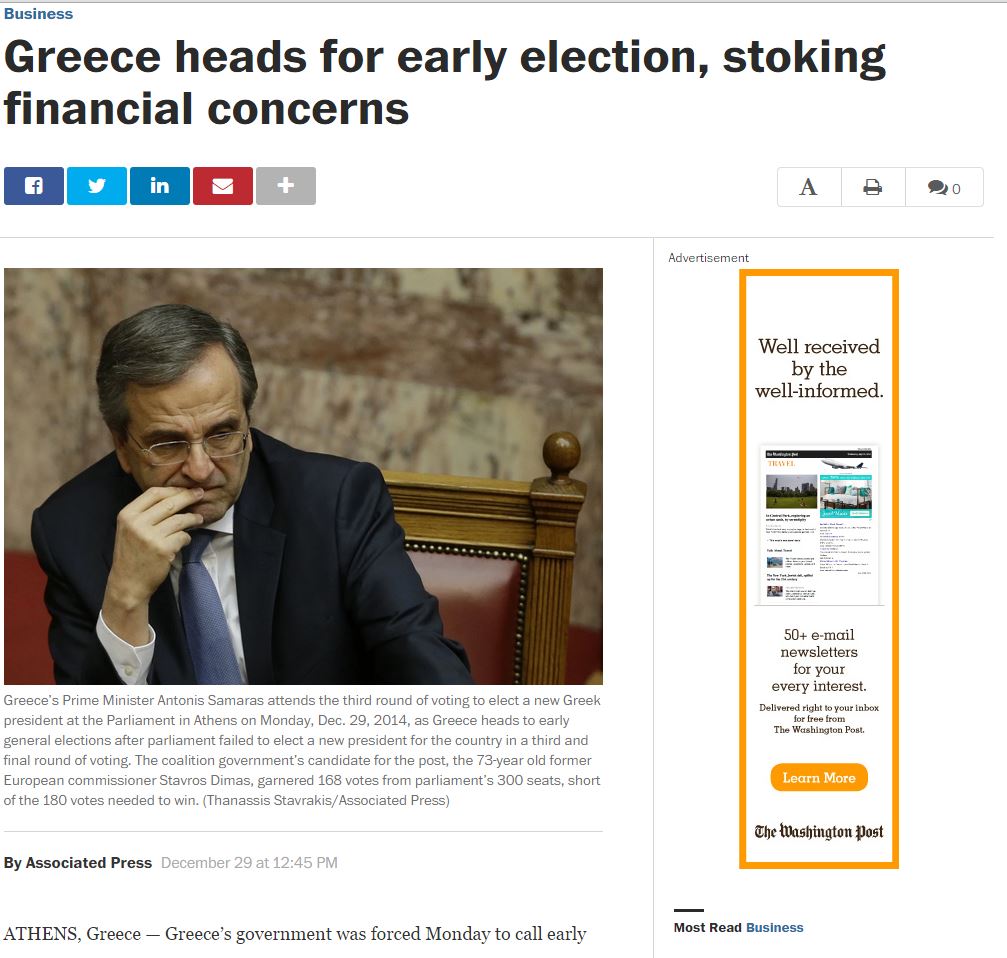Click the Greece early election headline
The image size is (1007, 958).
click(444, 83)
